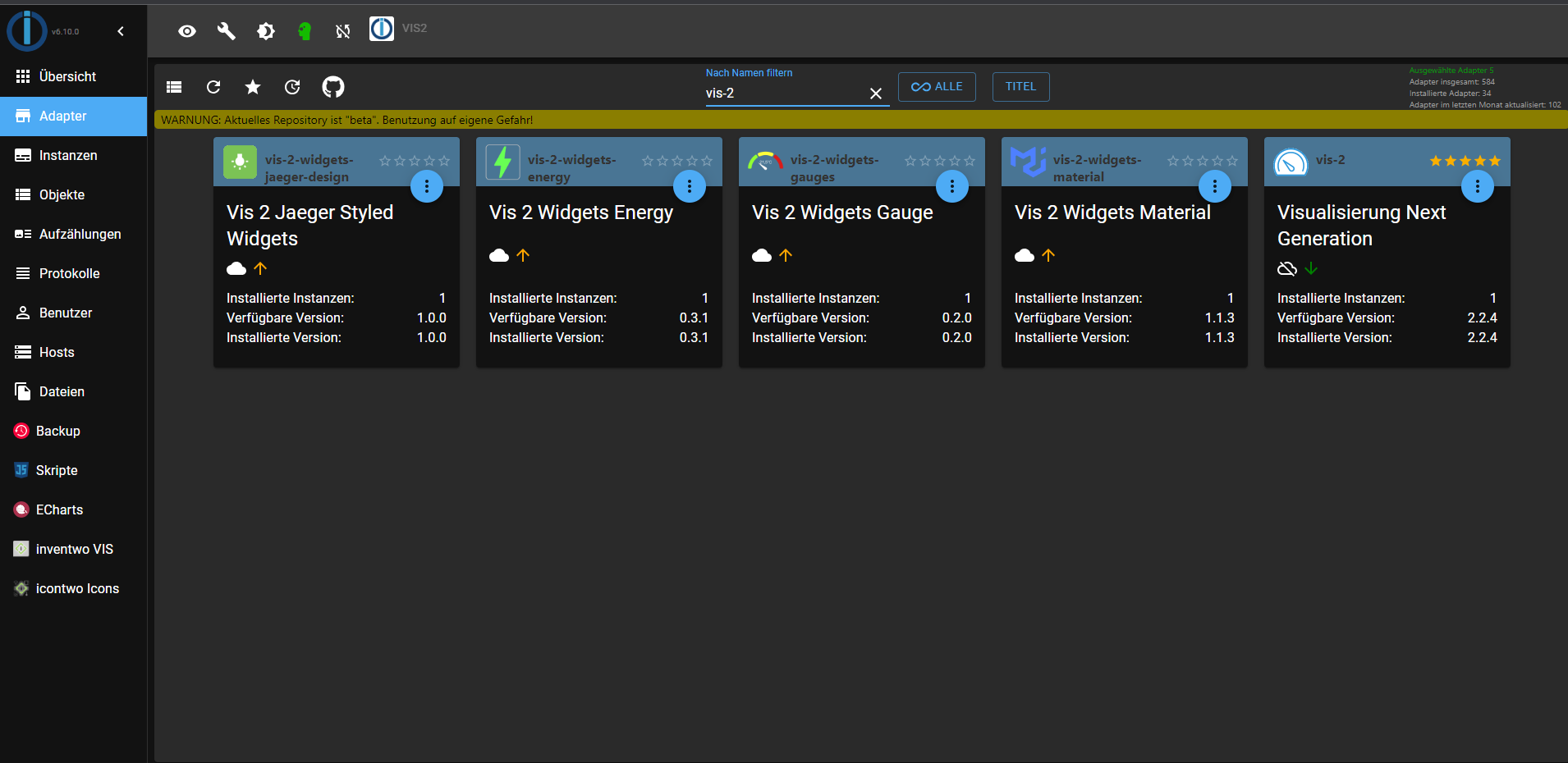Screen dimensions: 1568x763
Task: Click cloud icon on Jaeger Styled Widgets card
Action: tap(236, 268)
